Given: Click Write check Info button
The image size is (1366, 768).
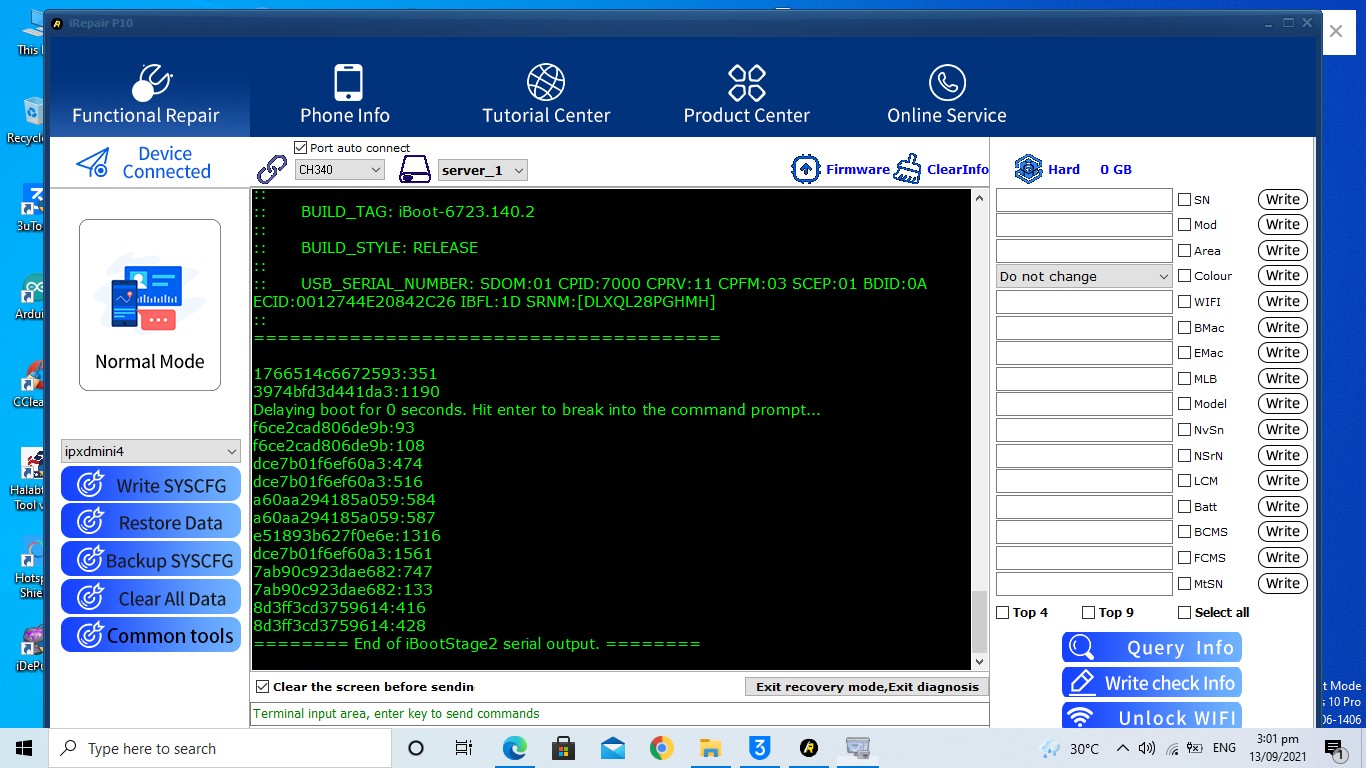Looking at the screenshot, I should pos(1152,683).
